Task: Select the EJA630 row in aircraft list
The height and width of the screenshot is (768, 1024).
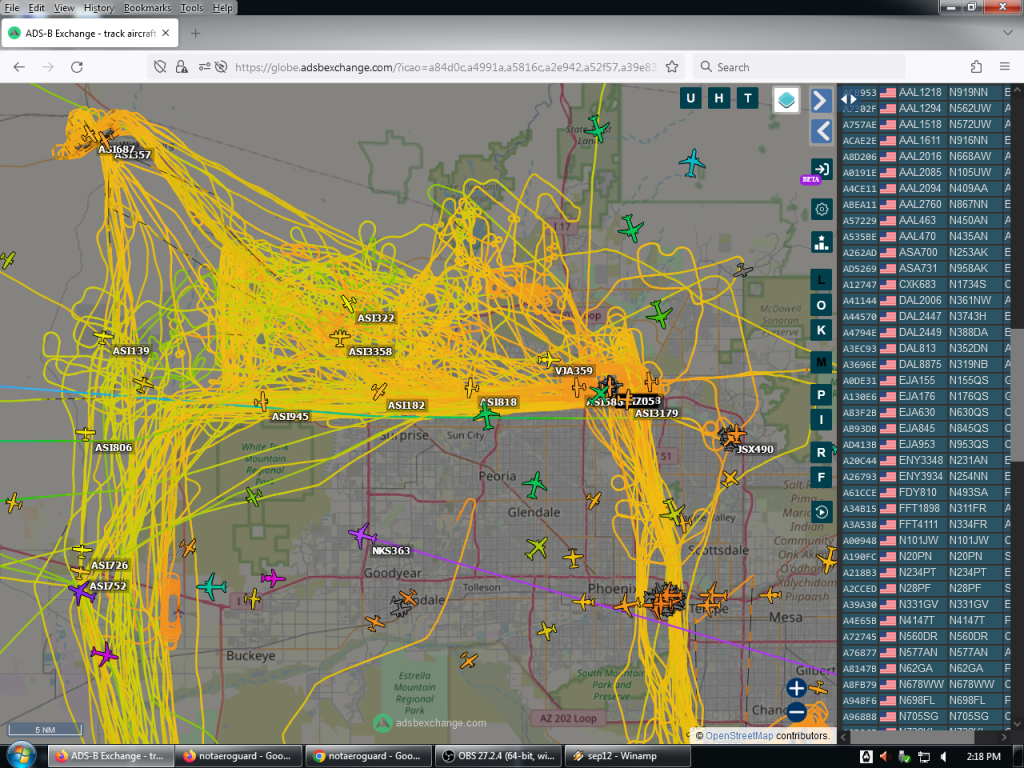Action: pyautogui.click(x=926, y=412)
